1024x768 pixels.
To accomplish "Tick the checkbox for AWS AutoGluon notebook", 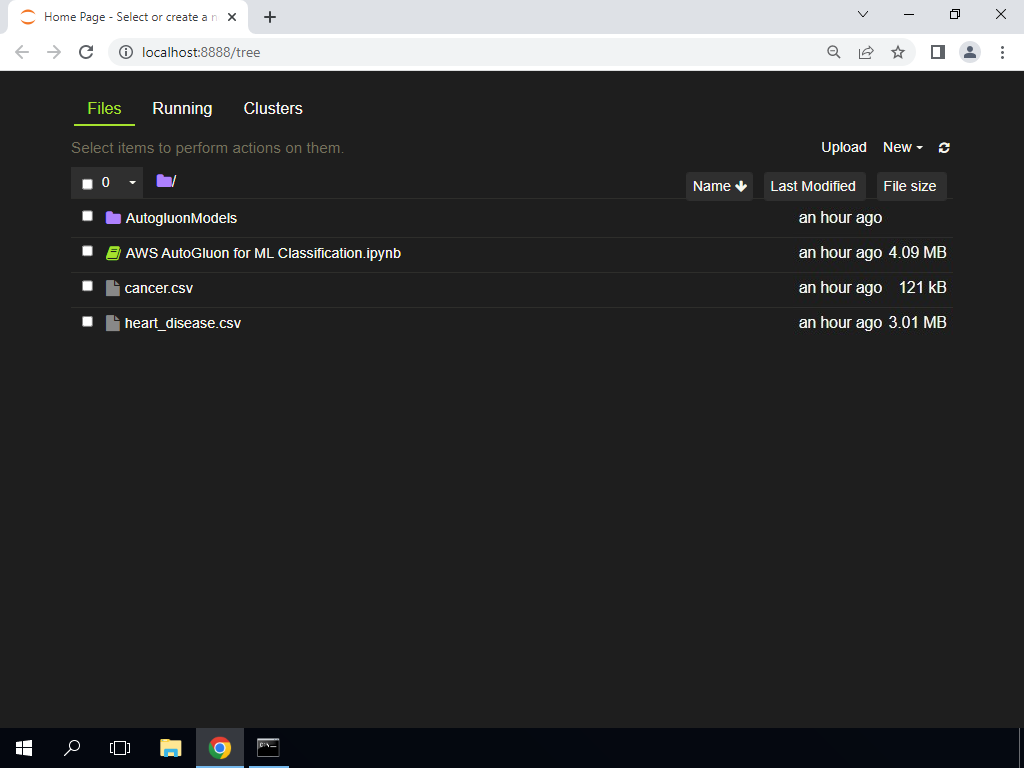I will [x=88, y=251].
